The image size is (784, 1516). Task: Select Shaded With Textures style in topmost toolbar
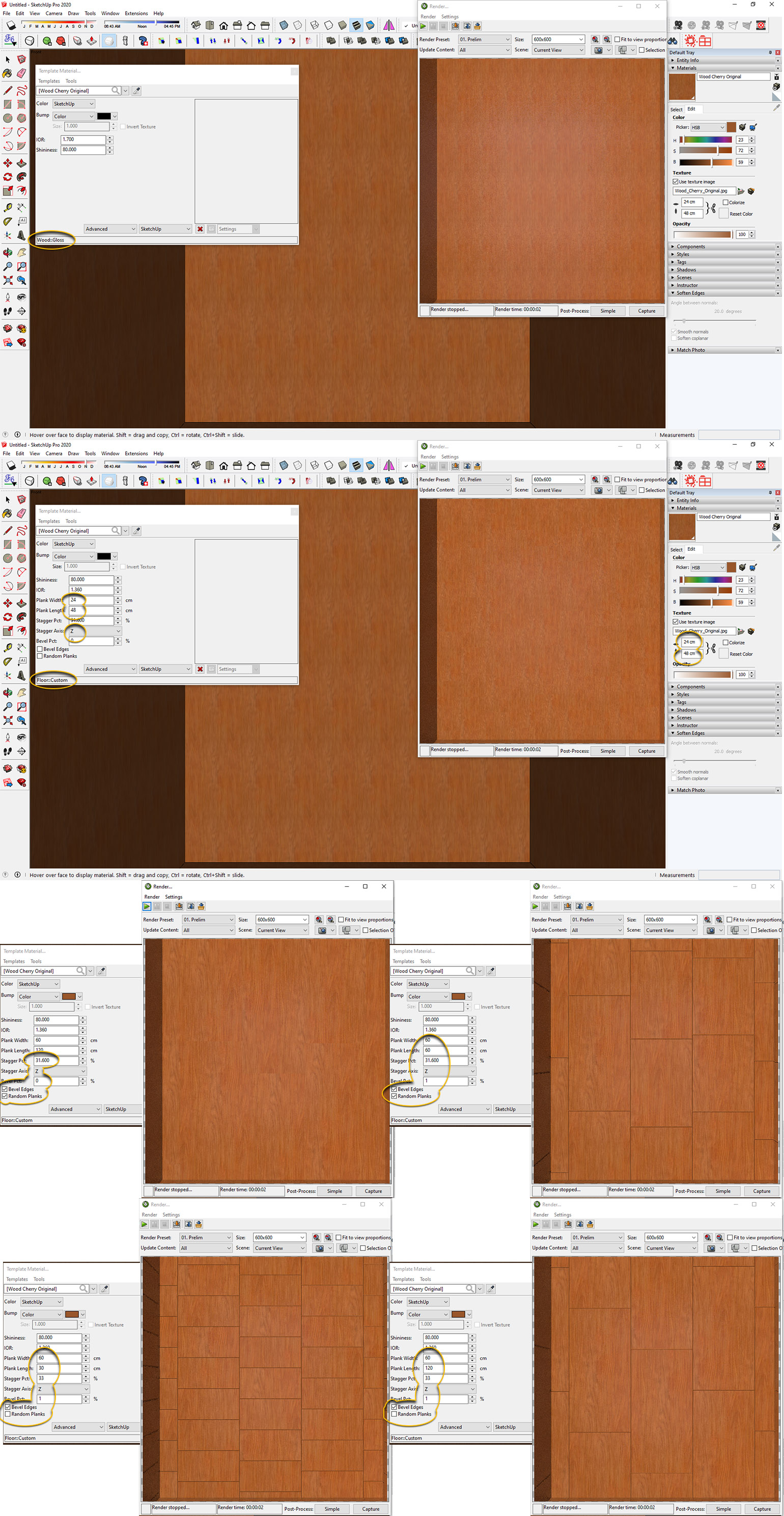coord(356,25)
